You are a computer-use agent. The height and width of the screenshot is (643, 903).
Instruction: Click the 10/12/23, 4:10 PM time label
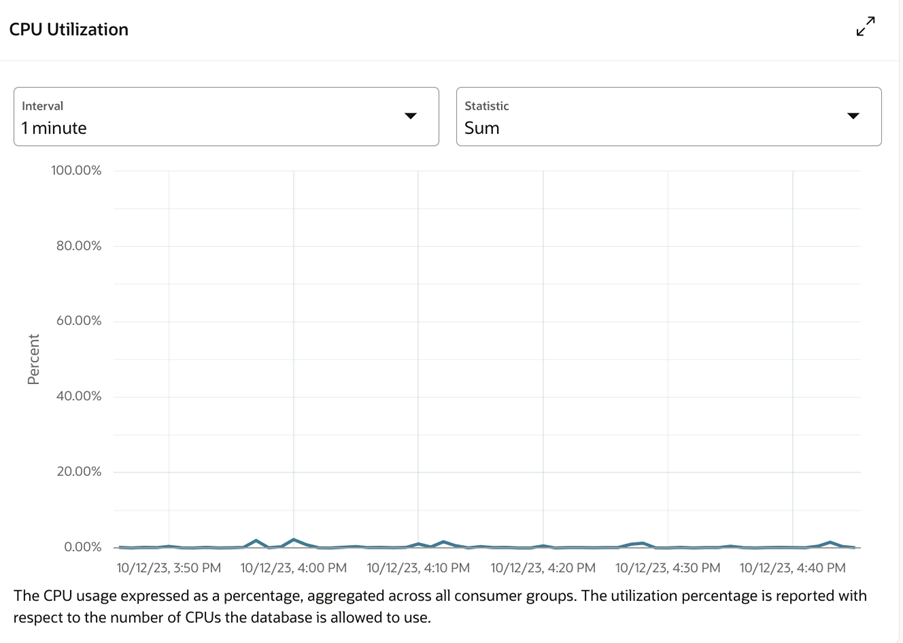[x=418, y=568]
